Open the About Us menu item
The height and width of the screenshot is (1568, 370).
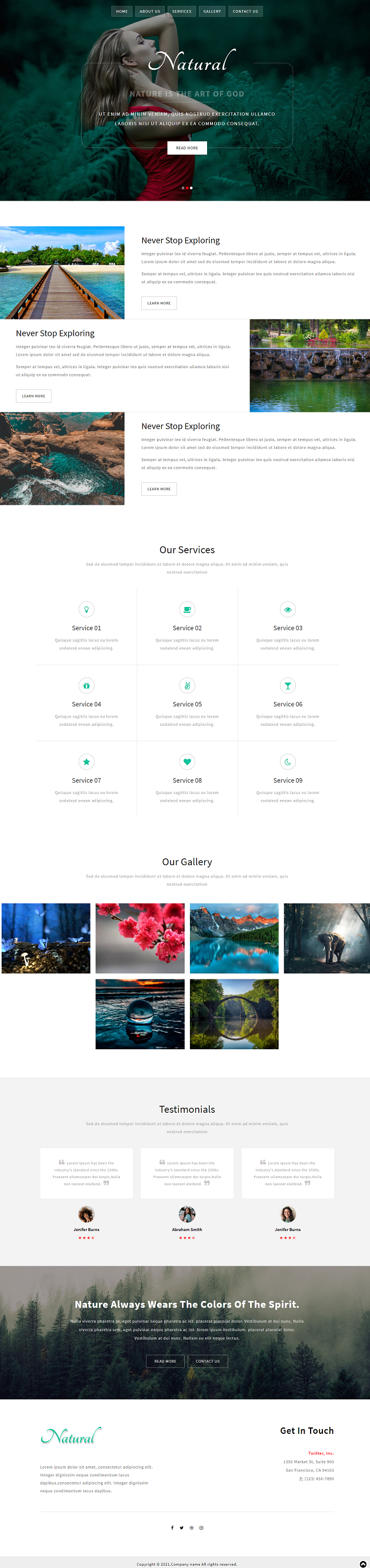click(x=149, y=11)
